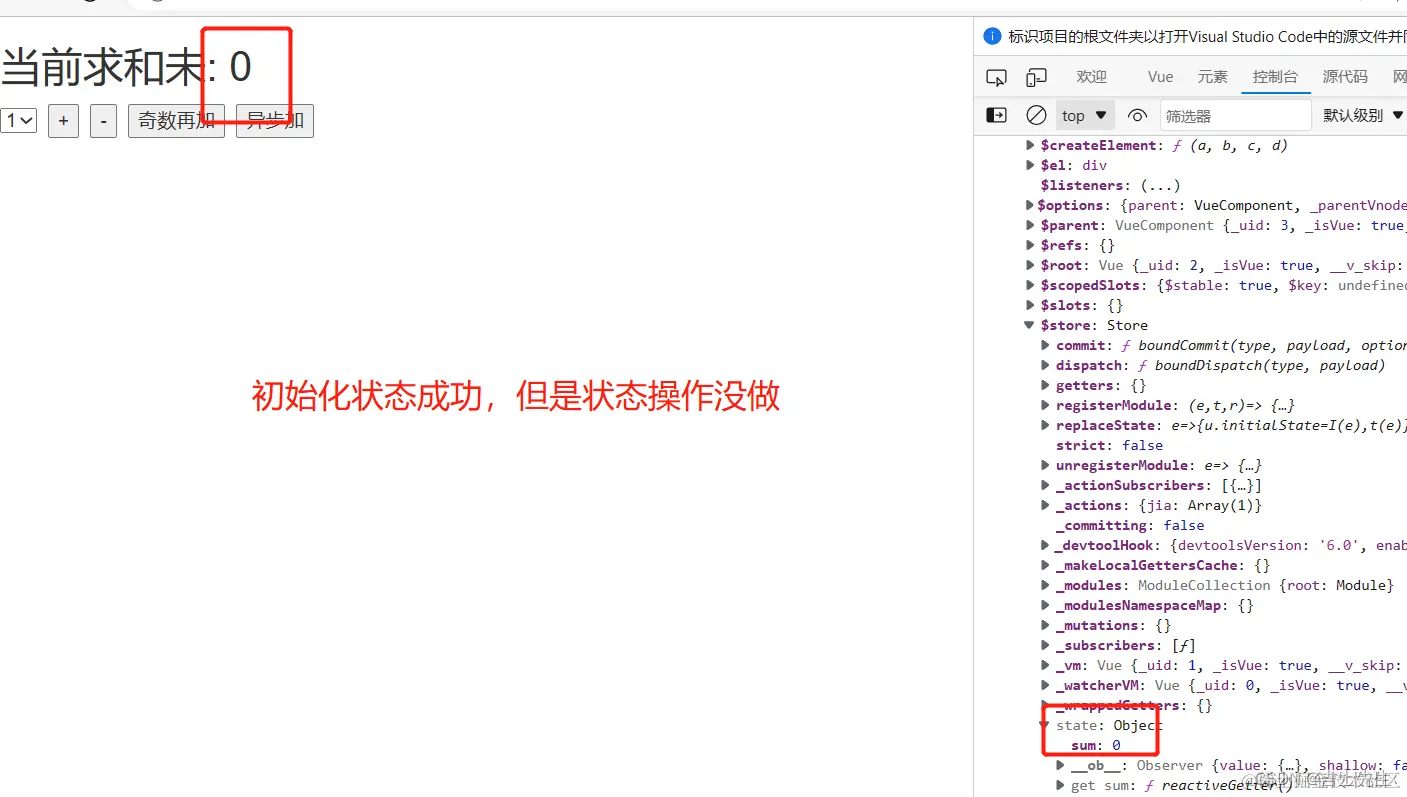Select the _committing: false property line
The image size is (1407, 797).
point(1130,525)
